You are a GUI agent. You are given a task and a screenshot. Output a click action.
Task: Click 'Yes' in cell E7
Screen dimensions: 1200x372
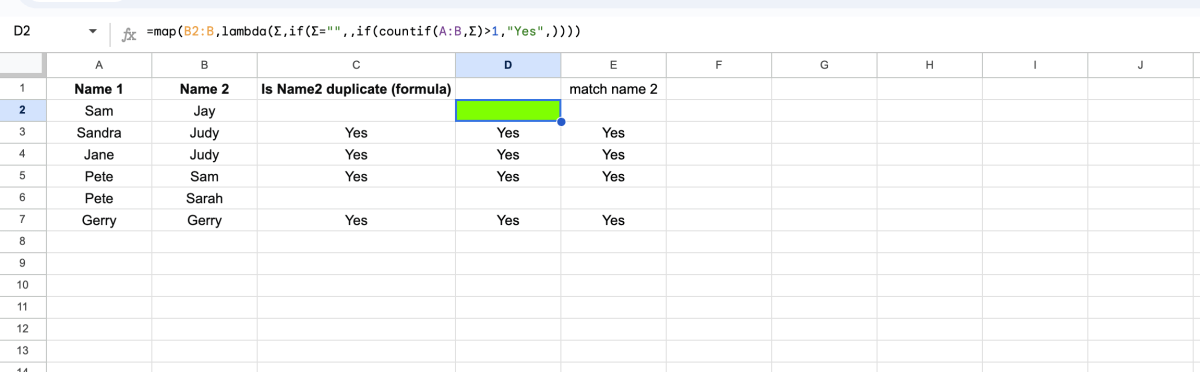pyautogui.click(x=613, y=220)
